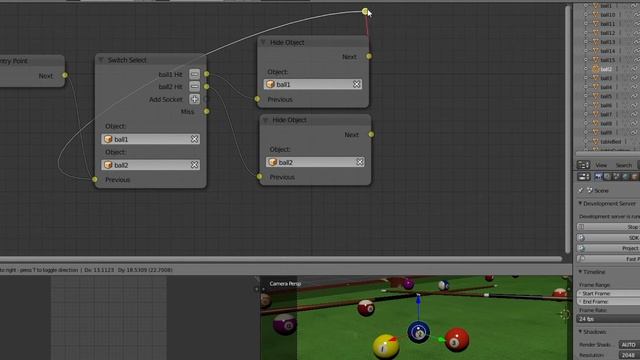The width and height of the screenshot is (640, 360).
Task: Collapse the Hide Object node containing ball2
Action: (266, 120)
